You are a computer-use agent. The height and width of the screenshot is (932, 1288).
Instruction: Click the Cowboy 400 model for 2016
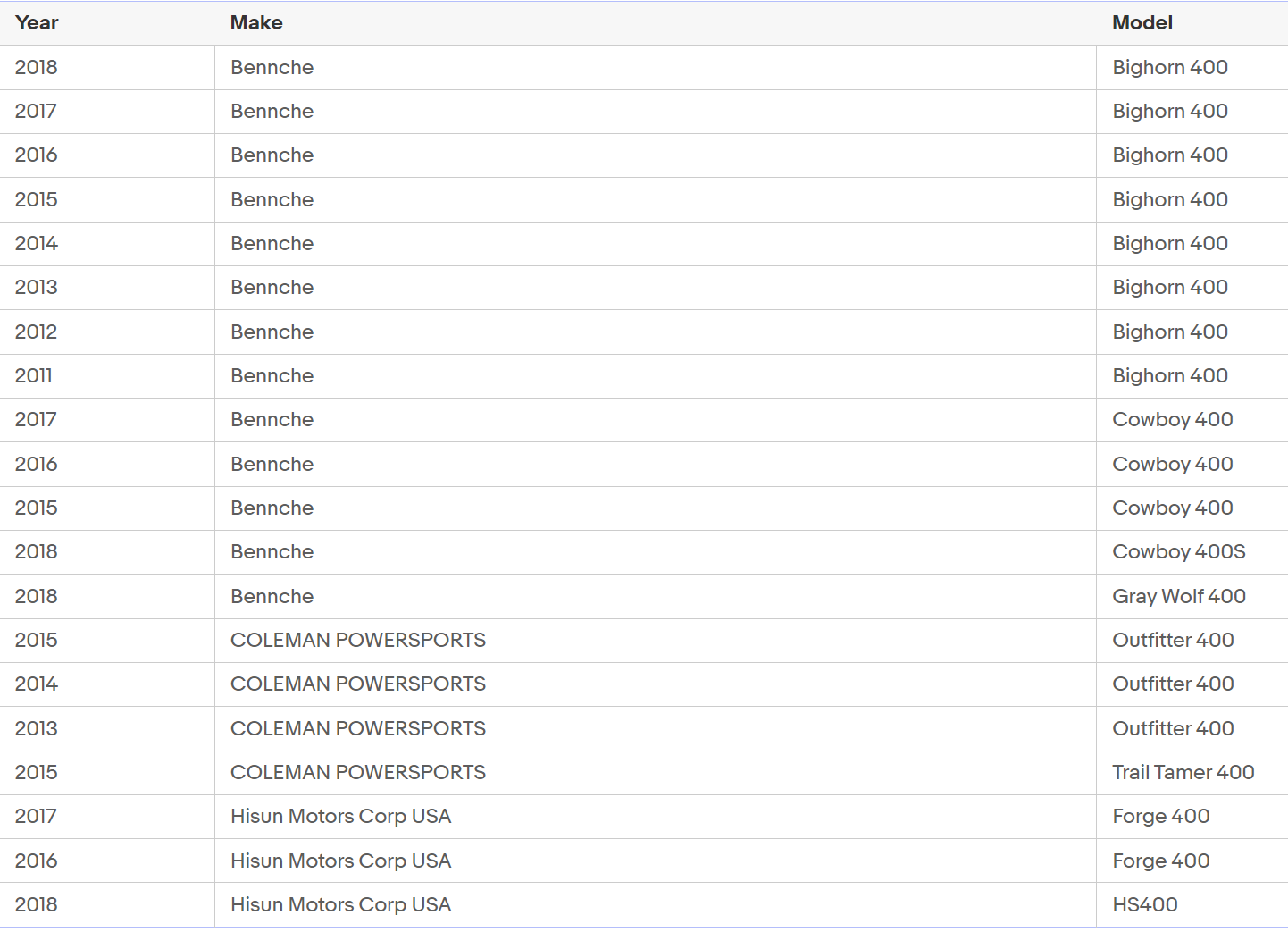pyautogui.click(x=1173, y=464)
